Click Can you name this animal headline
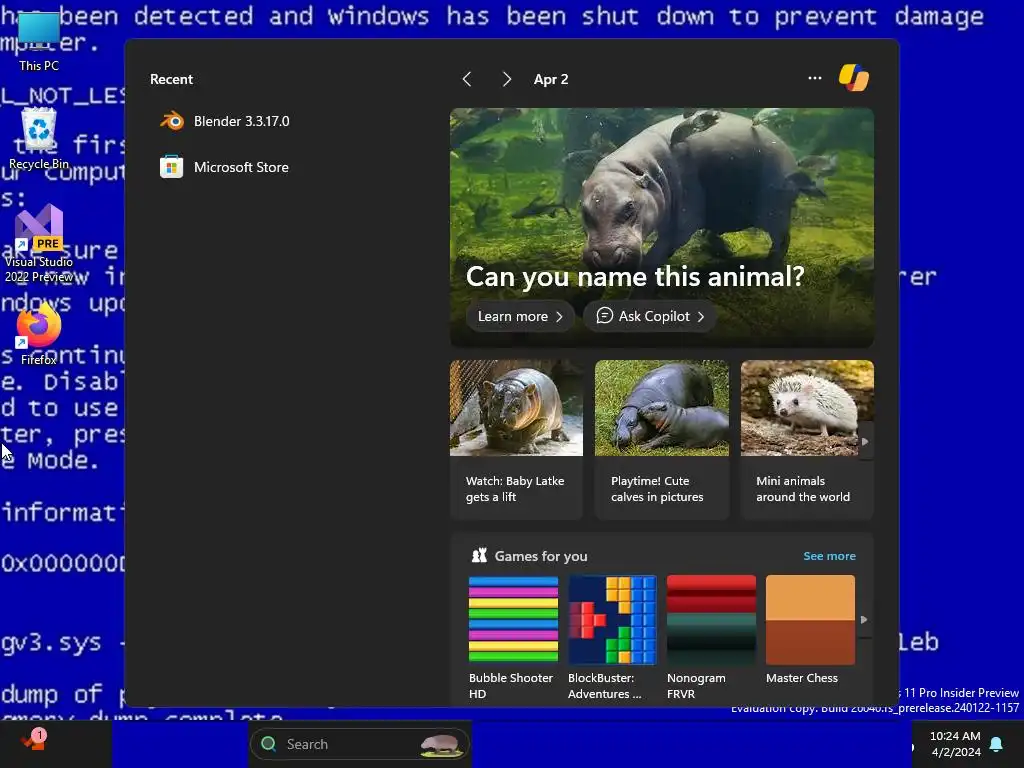Viewport: 1024px width, 768px height. coord(635,277)
